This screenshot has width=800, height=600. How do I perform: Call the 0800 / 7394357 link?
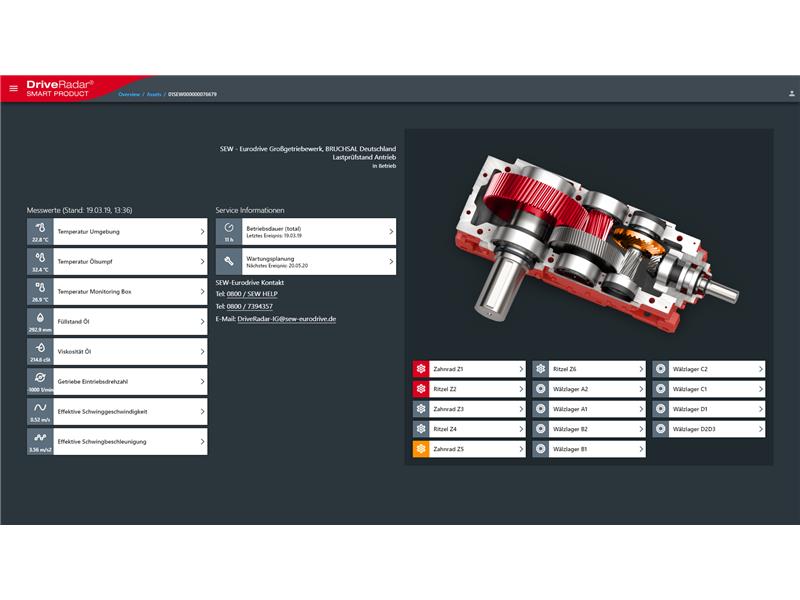pos(249,306)
